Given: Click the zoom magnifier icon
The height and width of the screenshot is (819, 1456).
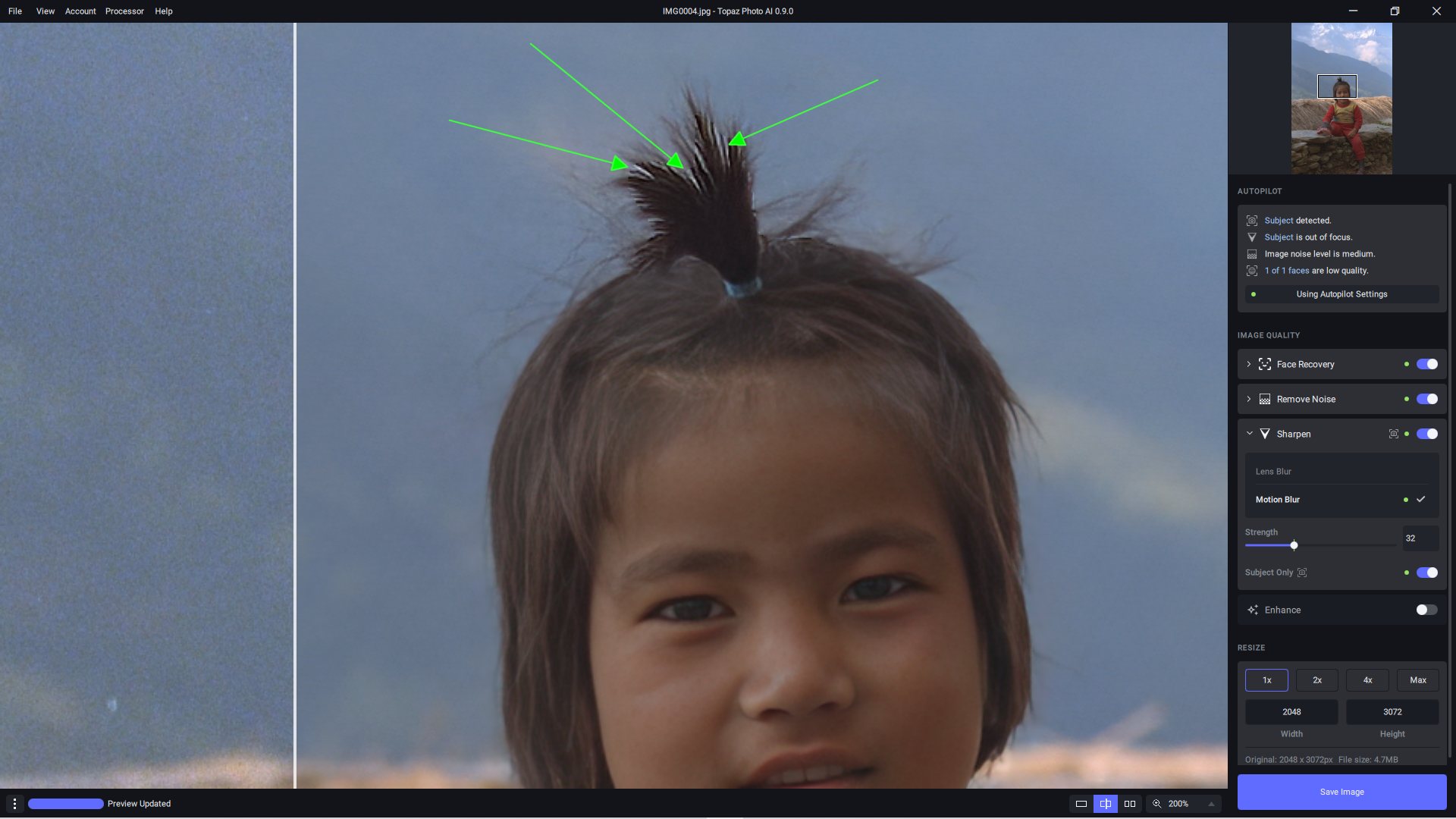Looking at the screenshot, I should click(1157, 804).
